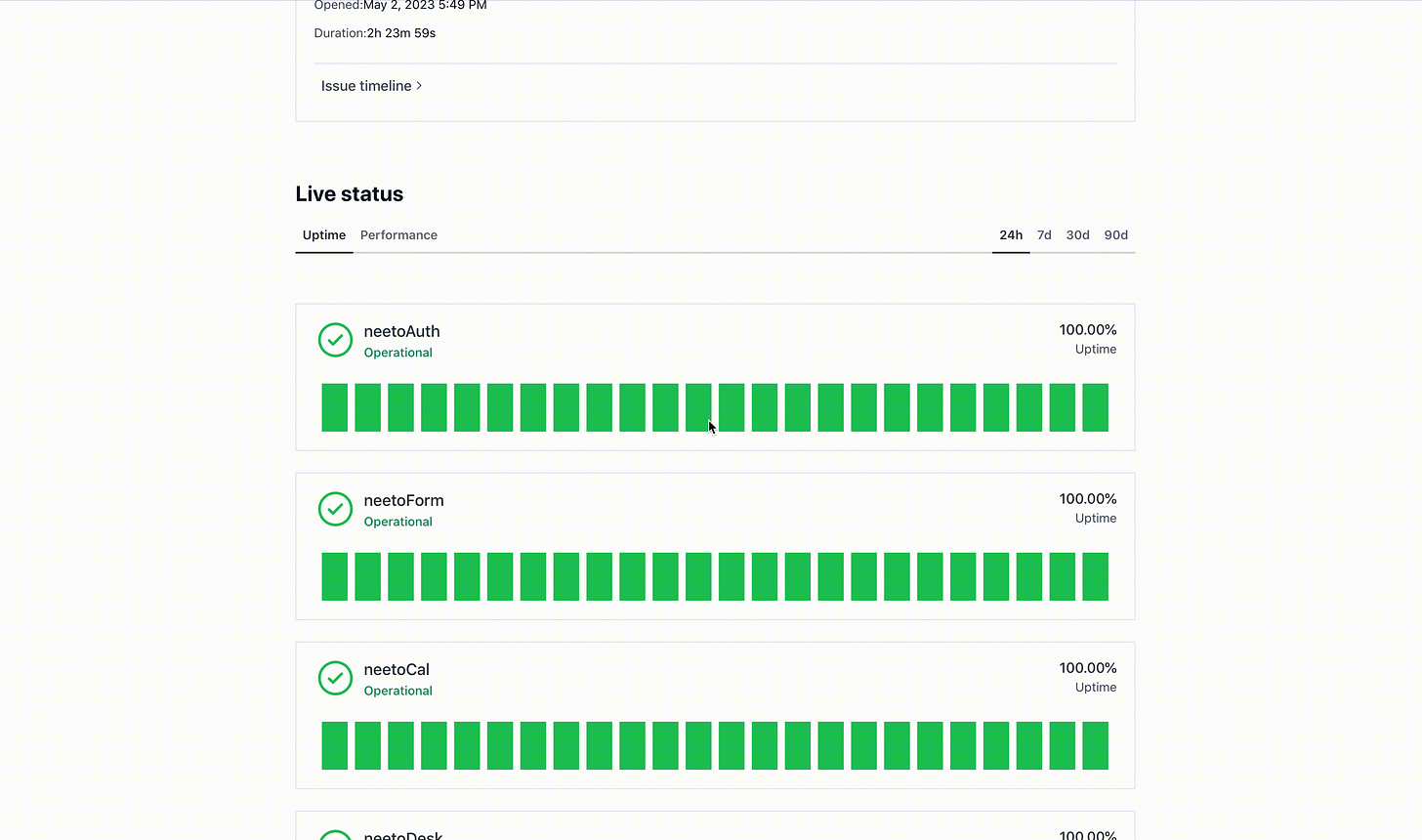Viewport: 1422px width, 840px height.
Task: Select the 7d time range
Action: pyautogui.click(x=1044, y=235)
